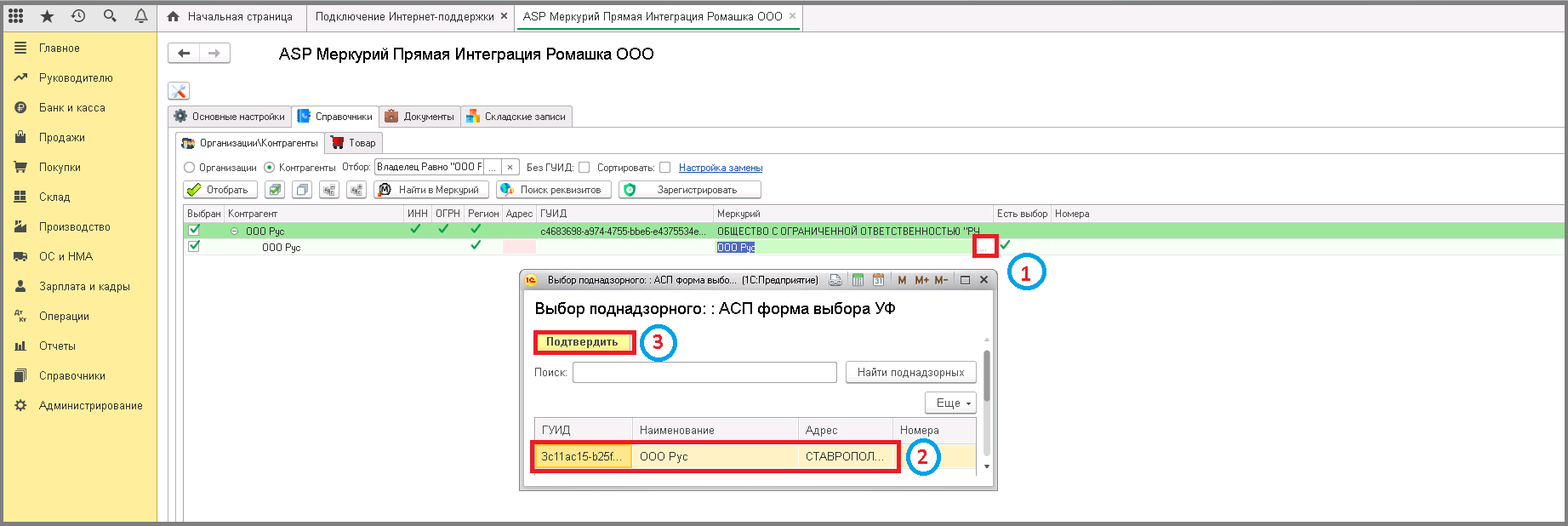Open Меркурий cell choice ellipsis button

pyautogui.click(x=984, y=247)
